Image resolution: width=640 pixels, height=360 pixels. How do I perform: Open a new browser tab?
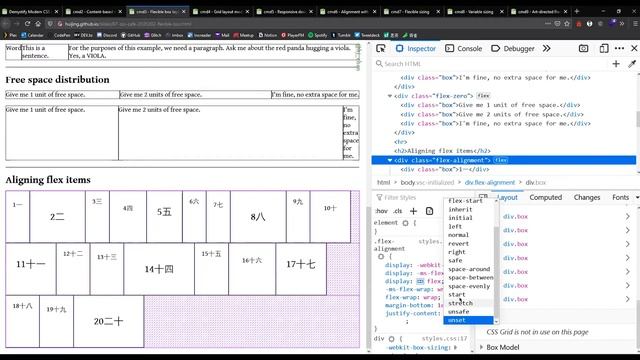(577, 11)
